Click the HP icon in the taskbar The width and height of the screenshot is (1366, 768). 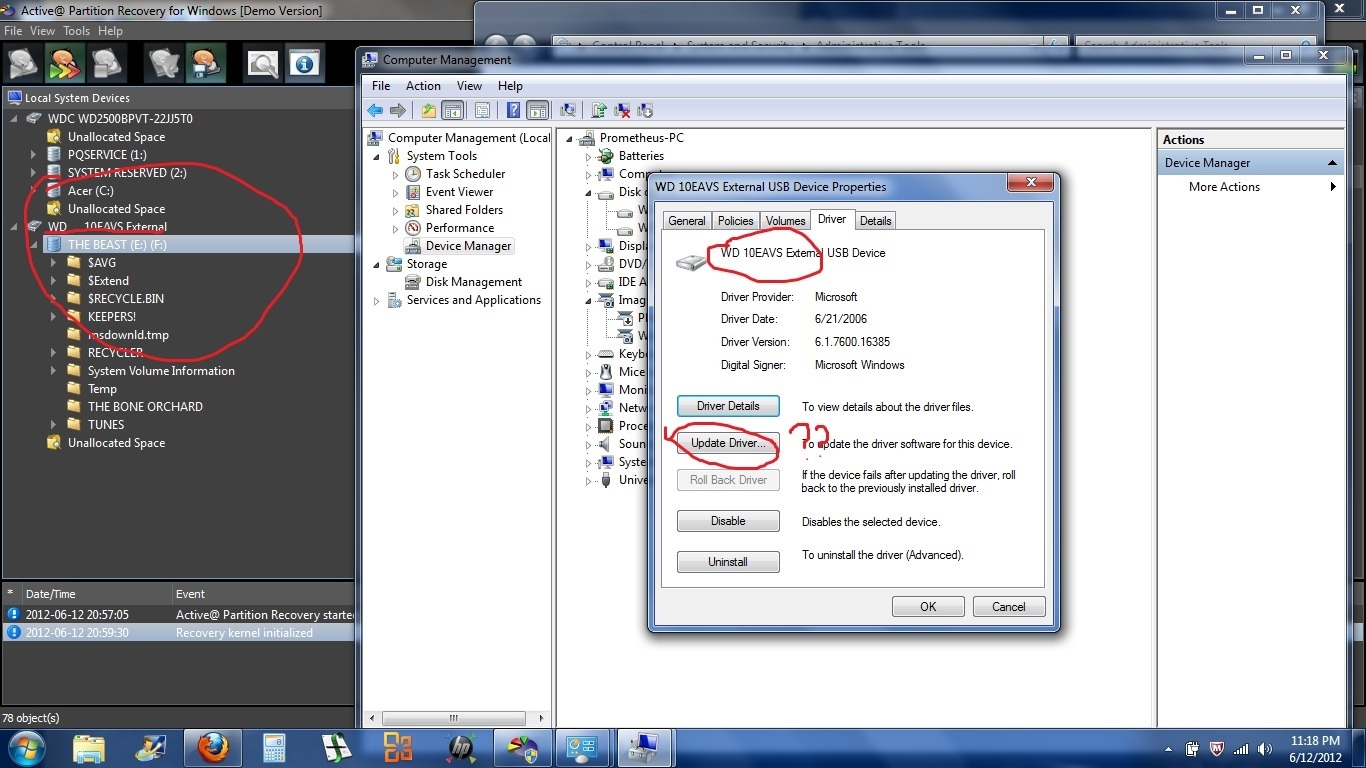[460, 748]
